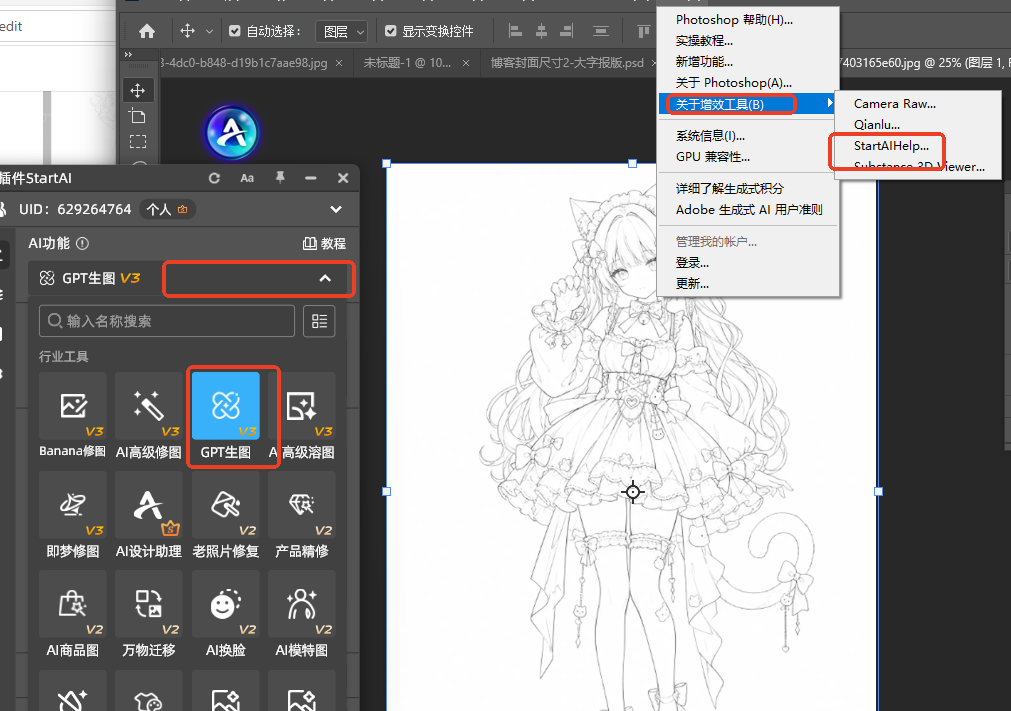Click align left edges icon
Viewport: 1011px width, 711px height.
[515, 31]
